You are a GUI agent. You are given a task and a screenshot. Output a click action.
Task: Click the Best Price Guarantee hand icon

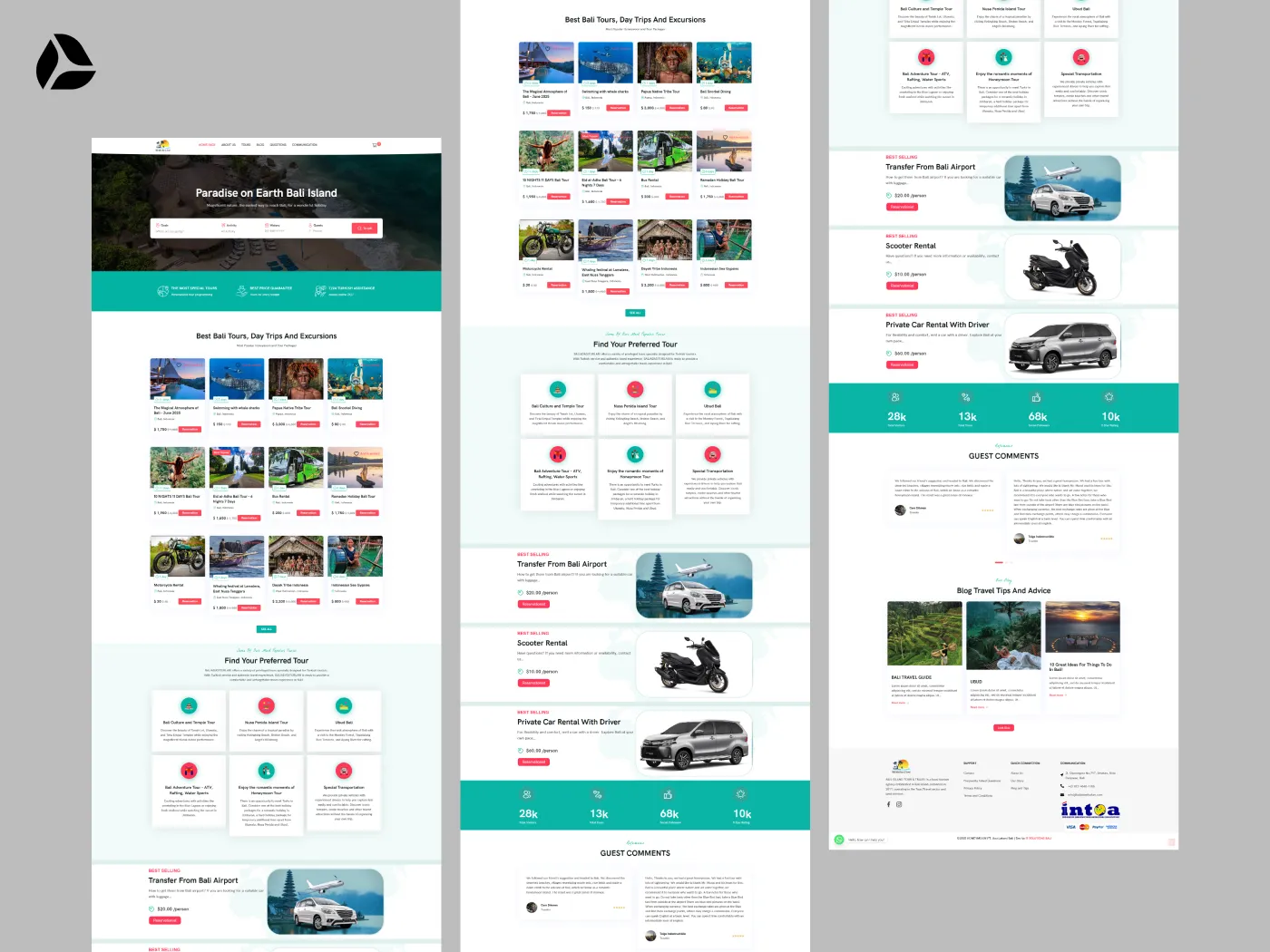point(241,291)
